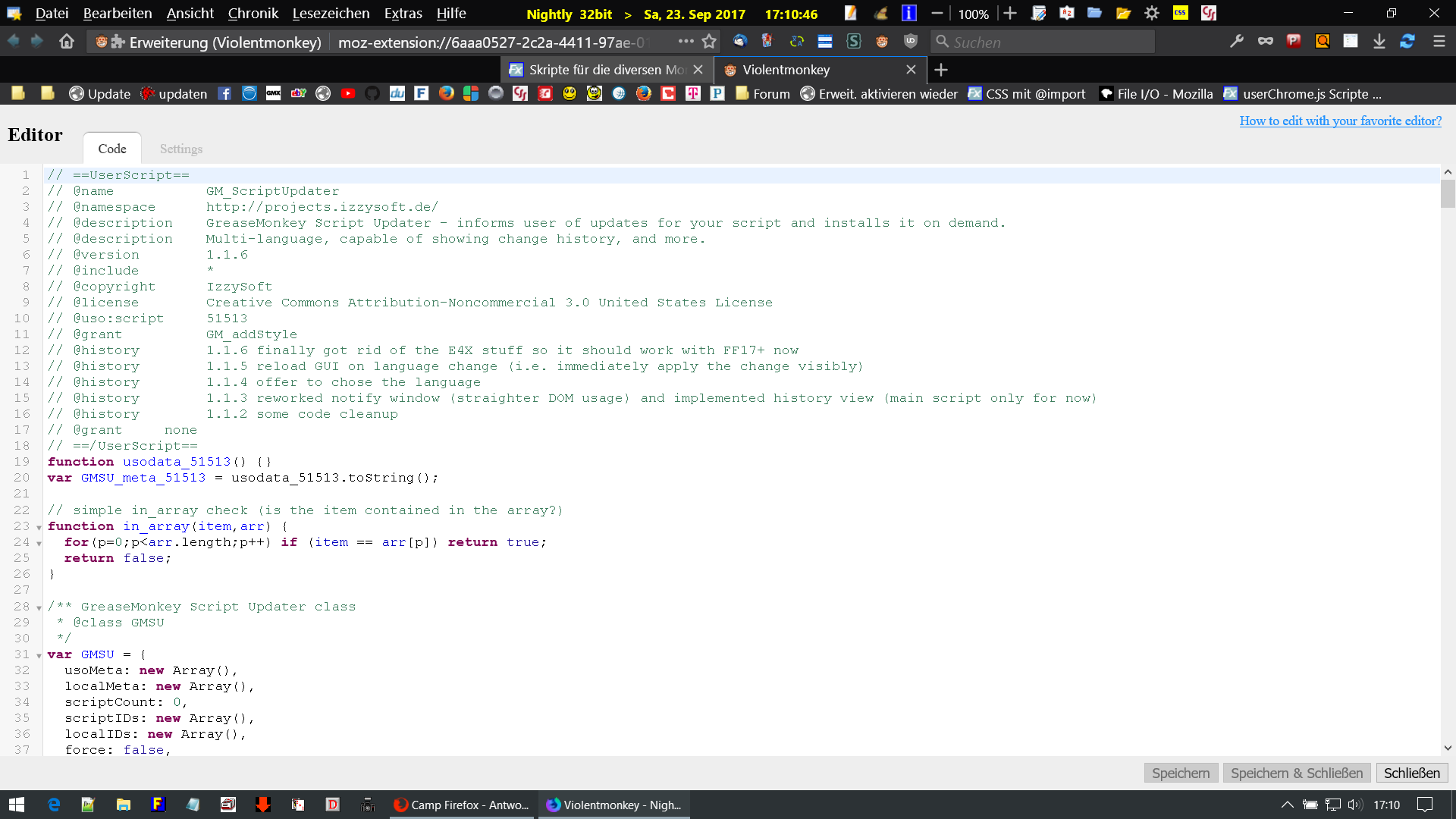Click the Violentmonkey monkey toolbar icon
The width and height of the screenshot is (1456, 819).
point(882,42)
